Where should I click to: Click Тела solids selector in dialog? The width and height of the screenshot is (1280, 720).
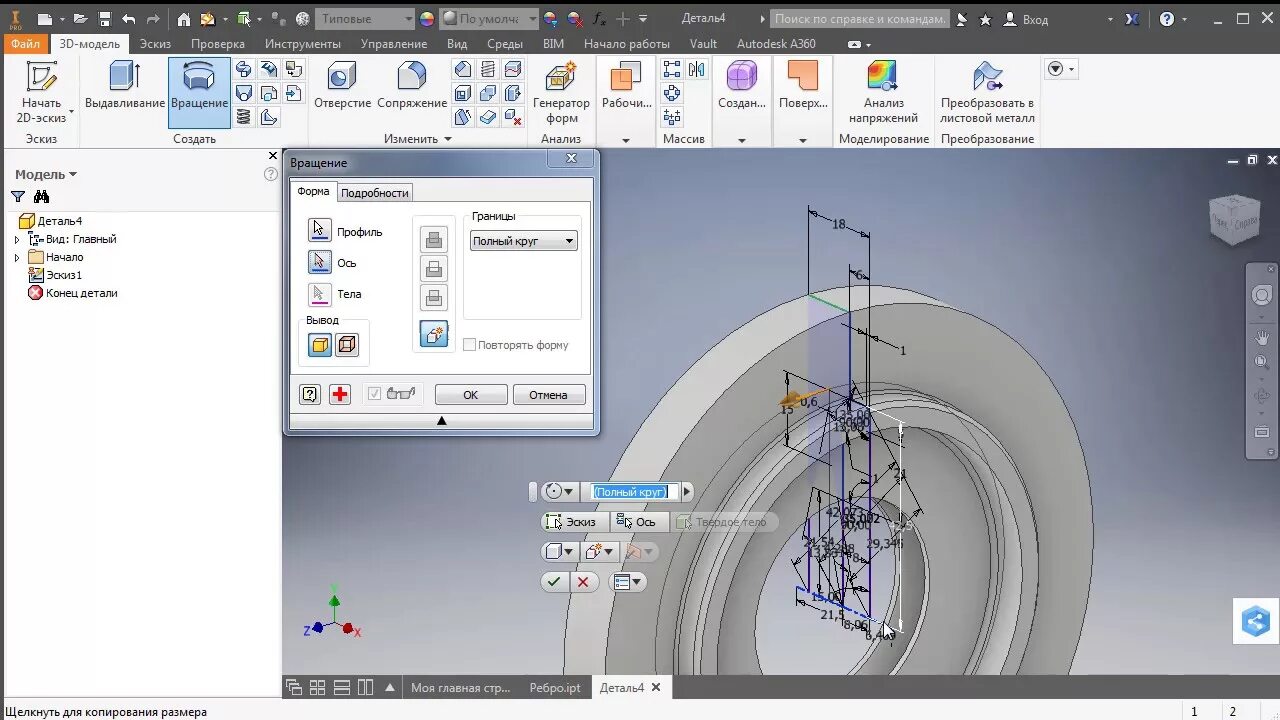[x=320, y=294]
